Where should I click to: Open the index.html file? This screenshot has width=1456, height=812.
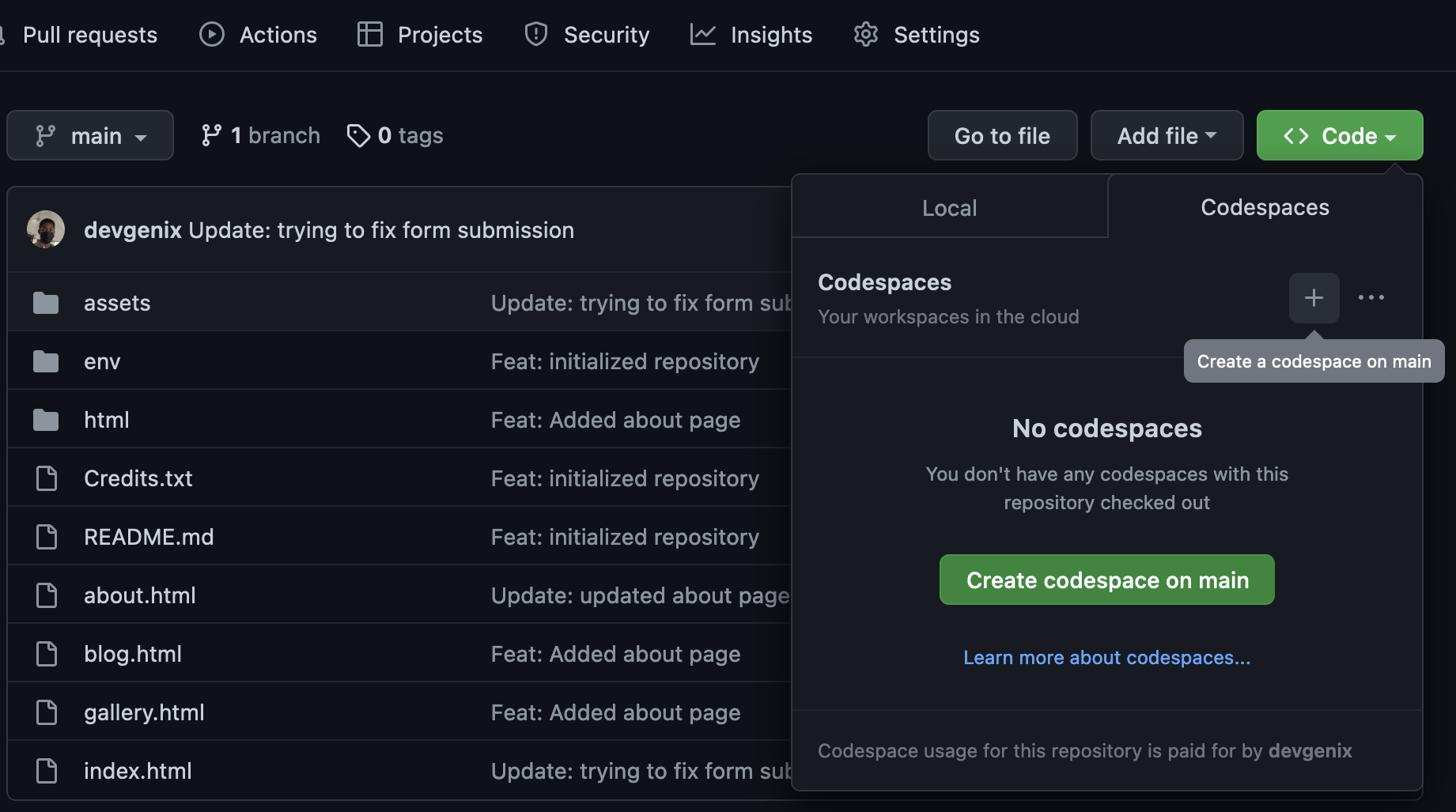138,771
